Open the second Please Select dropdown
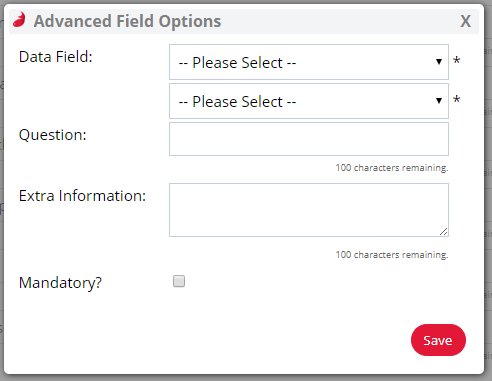Image resolution: width=492 pixels, height=381 pixels. [309, 101]
